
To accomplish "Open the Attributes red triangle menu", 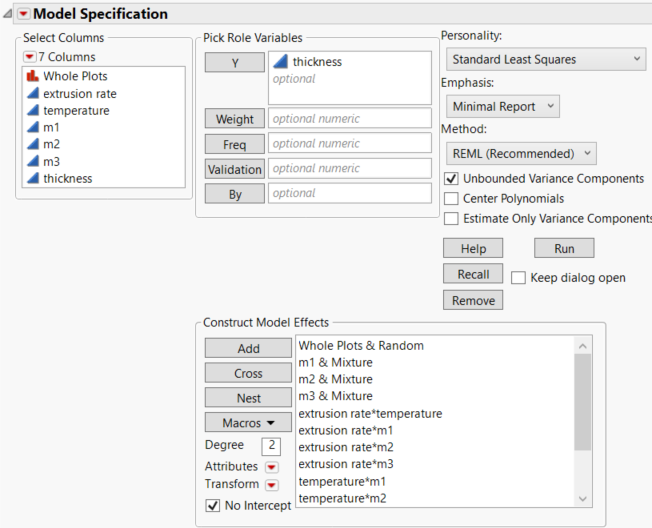I will (271, 467).
